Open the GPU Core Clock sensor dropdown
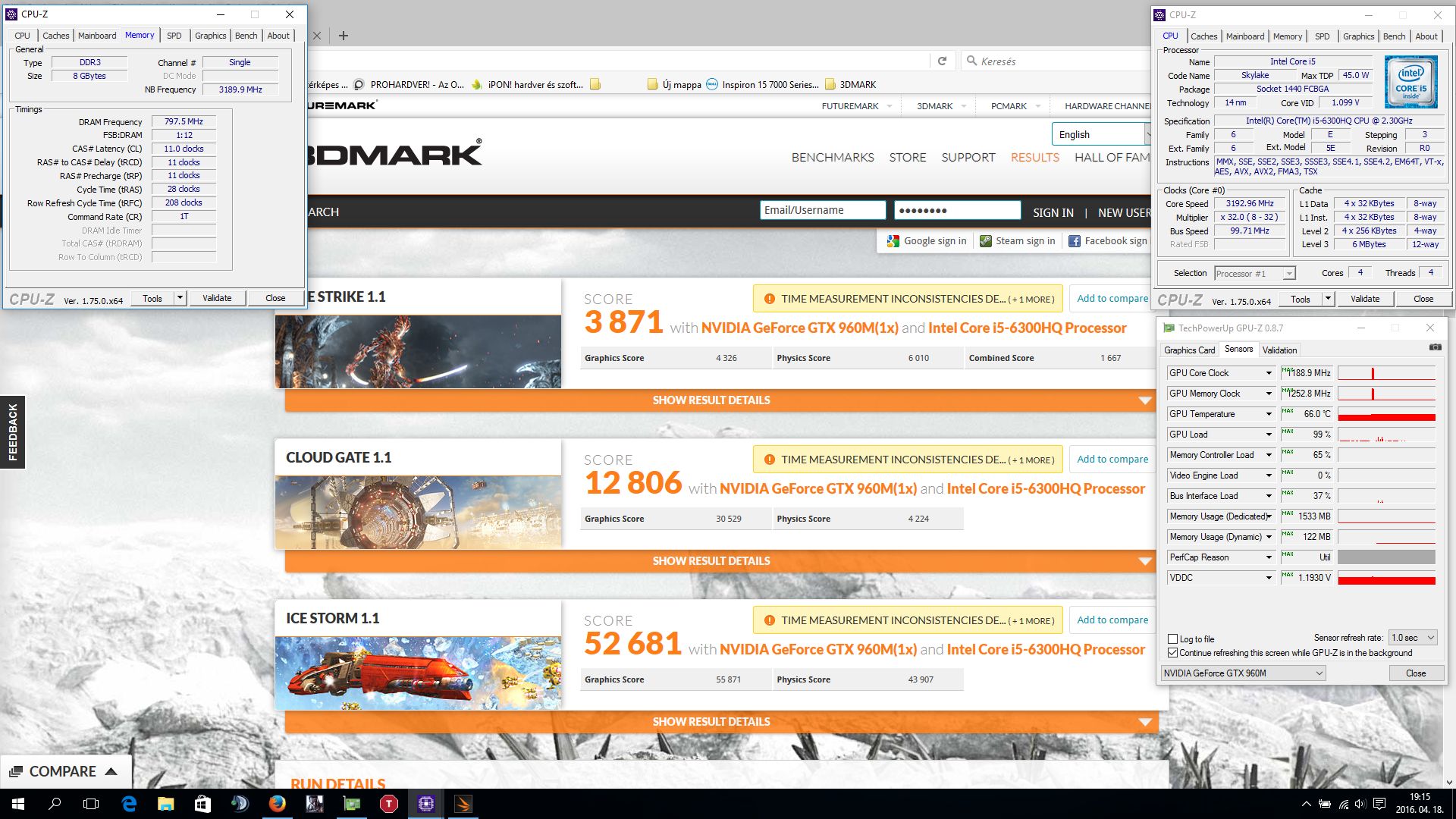The width and height of the screenshot is (1456, 819). [1268, 373]
